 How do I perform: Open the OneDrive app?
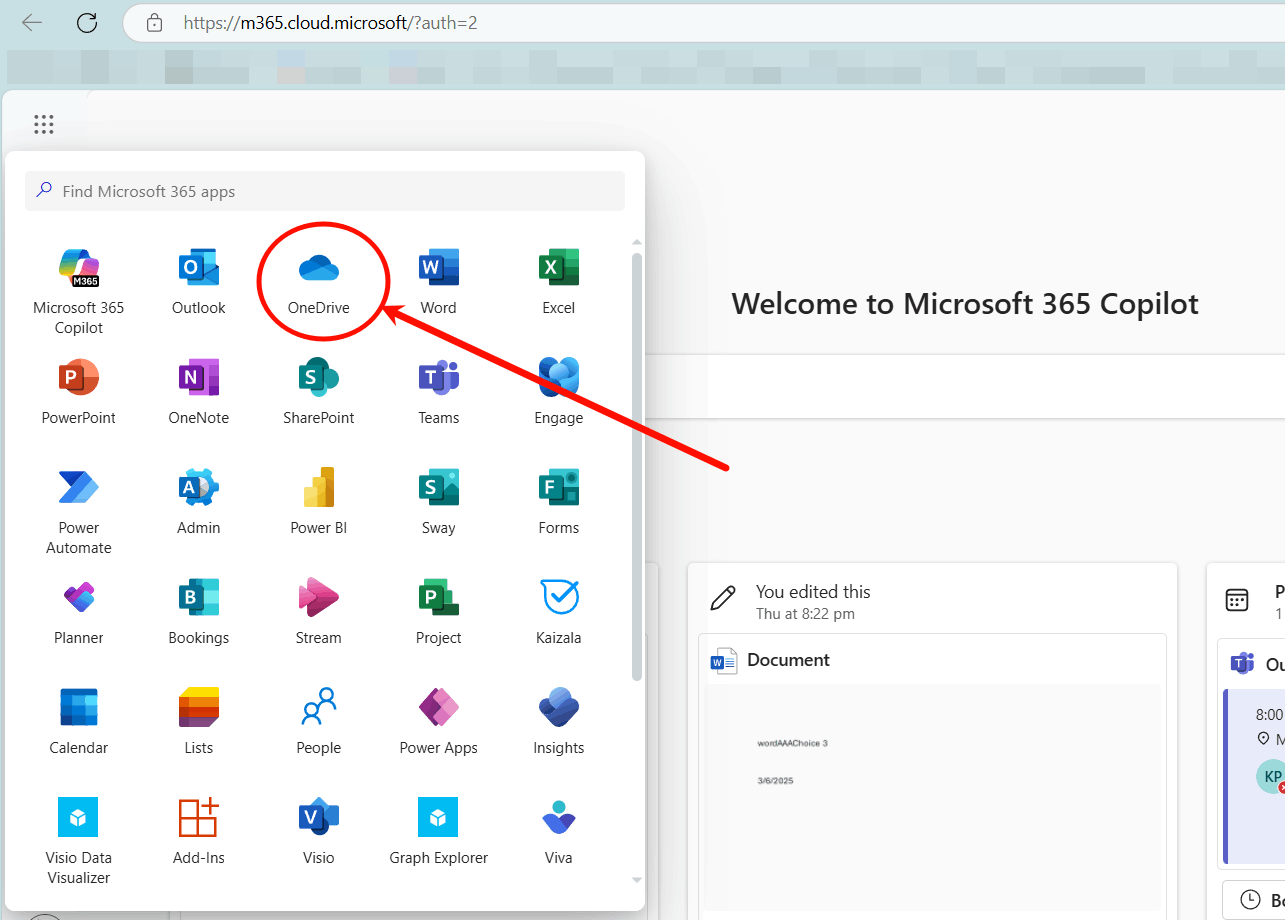(319, 280)
